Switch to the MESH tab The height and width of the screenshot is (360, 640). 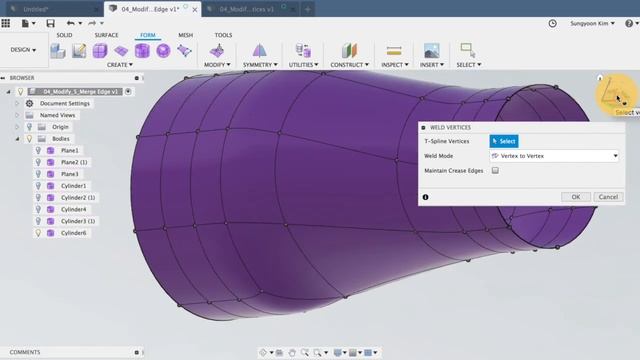185,35
